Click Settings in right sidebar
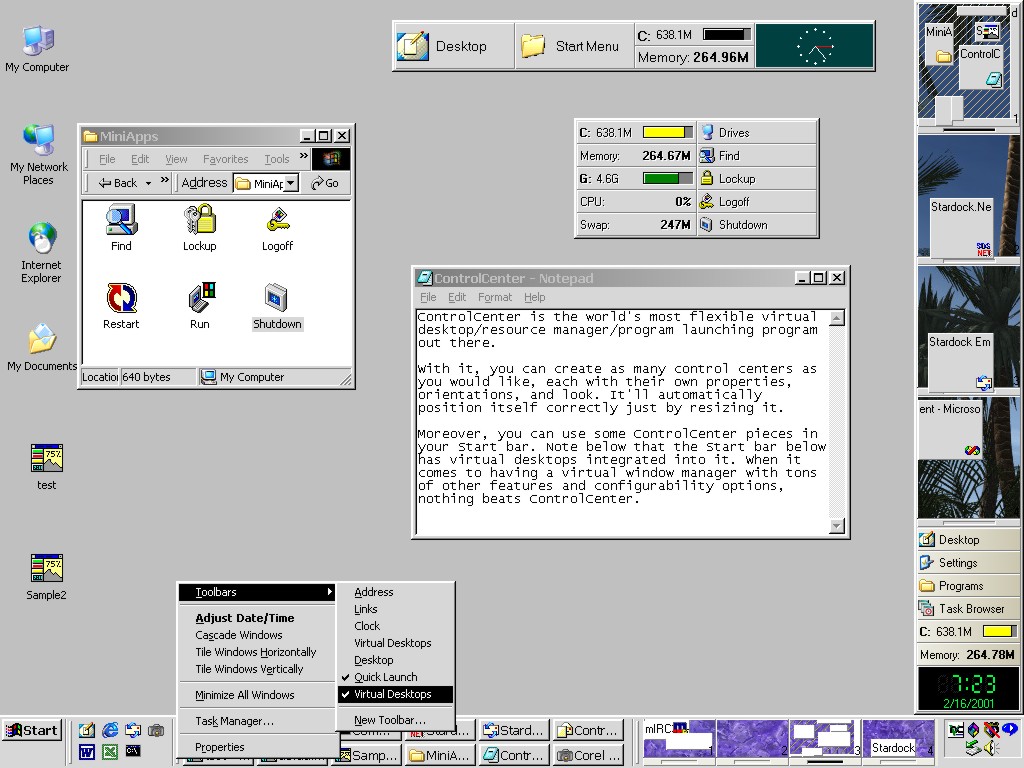The width and height of the screenshot is (1024, 768). click(x=968, y=562)
